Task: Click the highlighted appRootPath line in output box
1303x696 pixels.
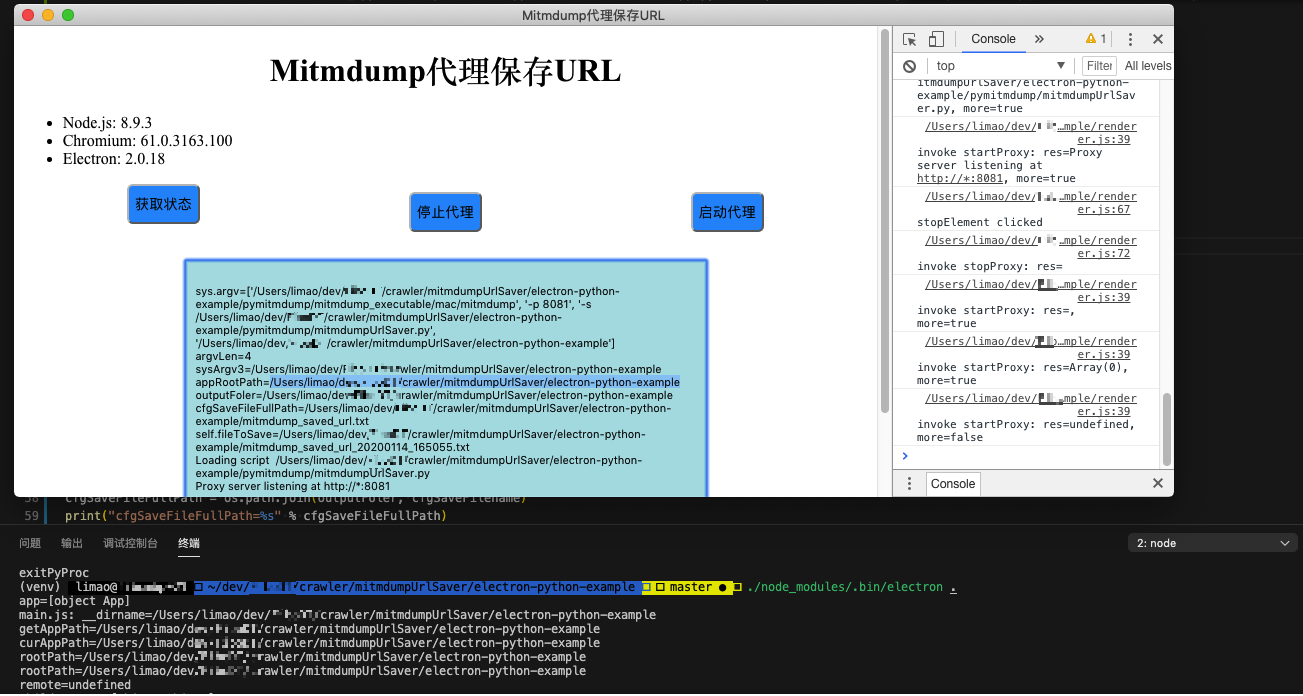Action: (437, 382)
